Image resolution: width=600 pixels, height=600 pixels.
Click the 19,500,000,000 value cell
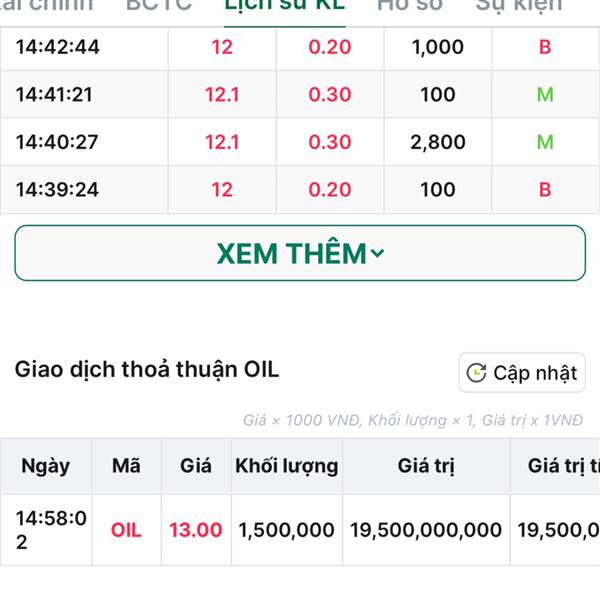coord(426,530)
